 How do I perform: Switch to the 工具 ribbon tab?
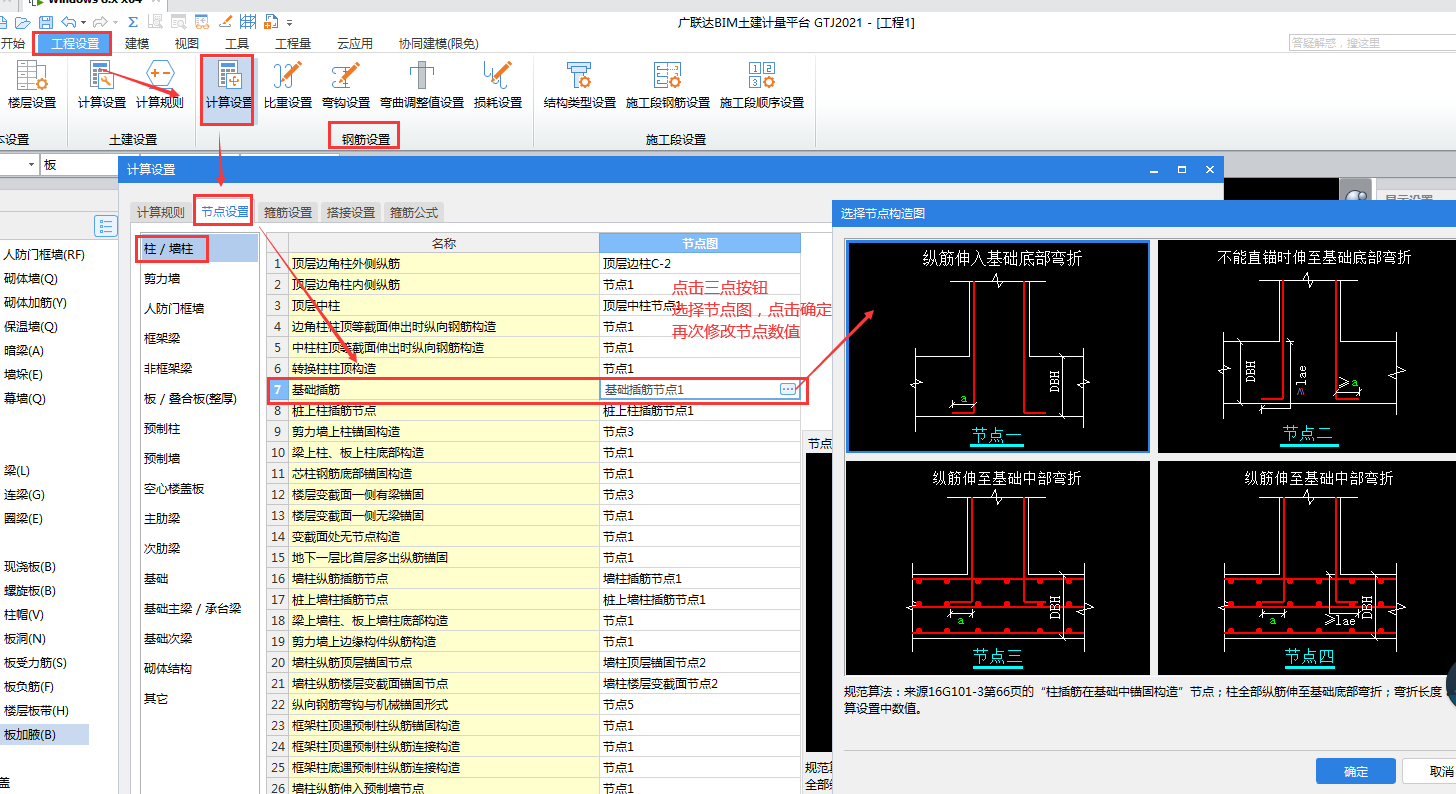click(x=237, y=43)
